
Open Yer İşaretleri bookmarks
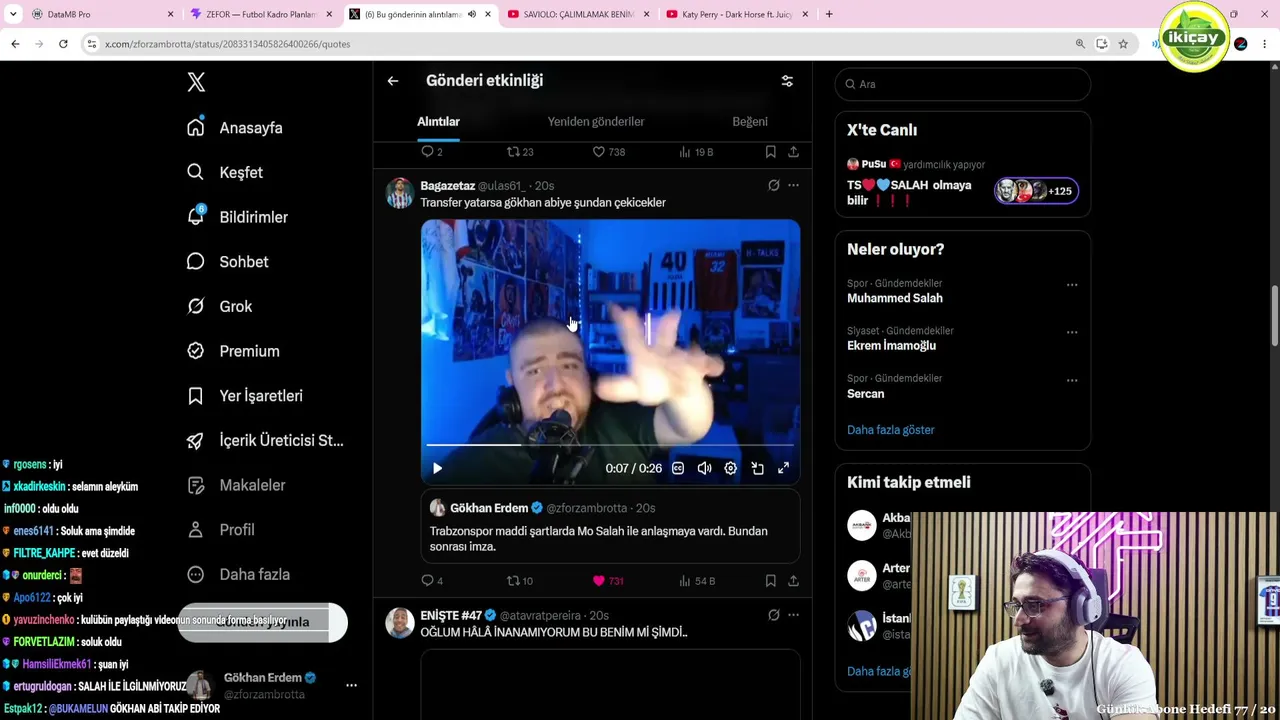pos(244,396)
